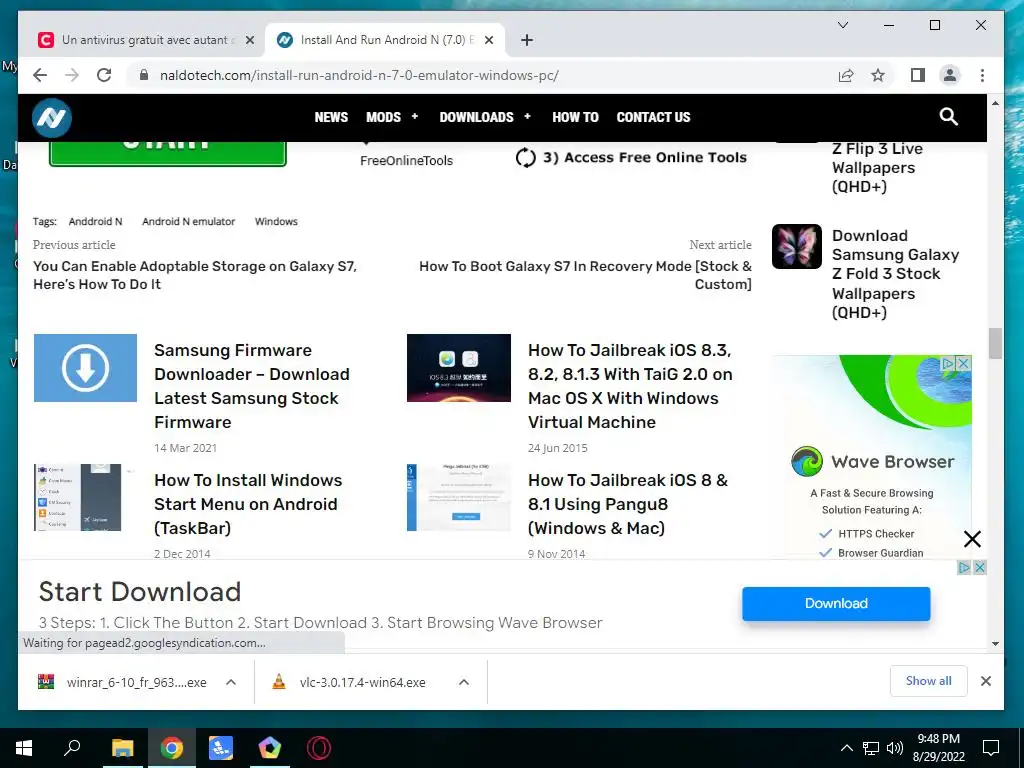This screenshot has width=1024, height=768.
Task: Open the Chrome profile avatar icon
Action: tap(950, 75)
